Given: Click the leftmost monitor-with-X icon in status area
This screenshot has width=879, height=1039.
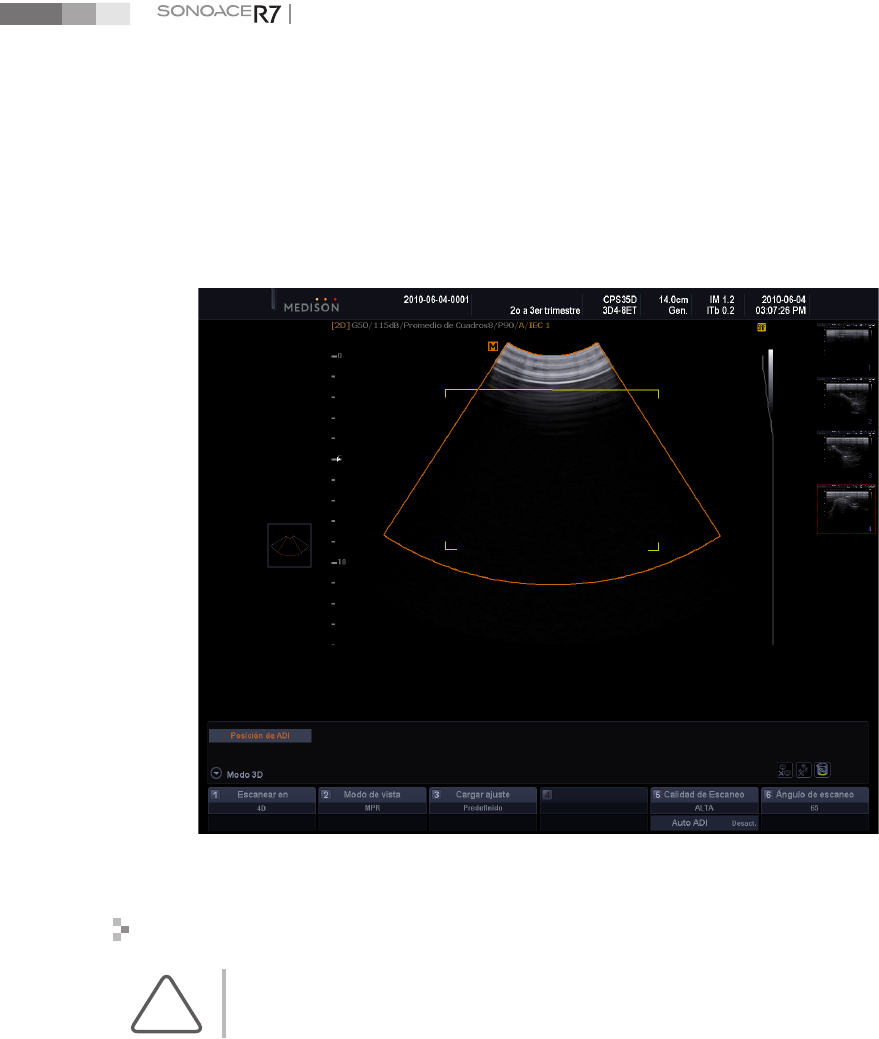Looking at the screenshot, I should [x=785, y=770].
